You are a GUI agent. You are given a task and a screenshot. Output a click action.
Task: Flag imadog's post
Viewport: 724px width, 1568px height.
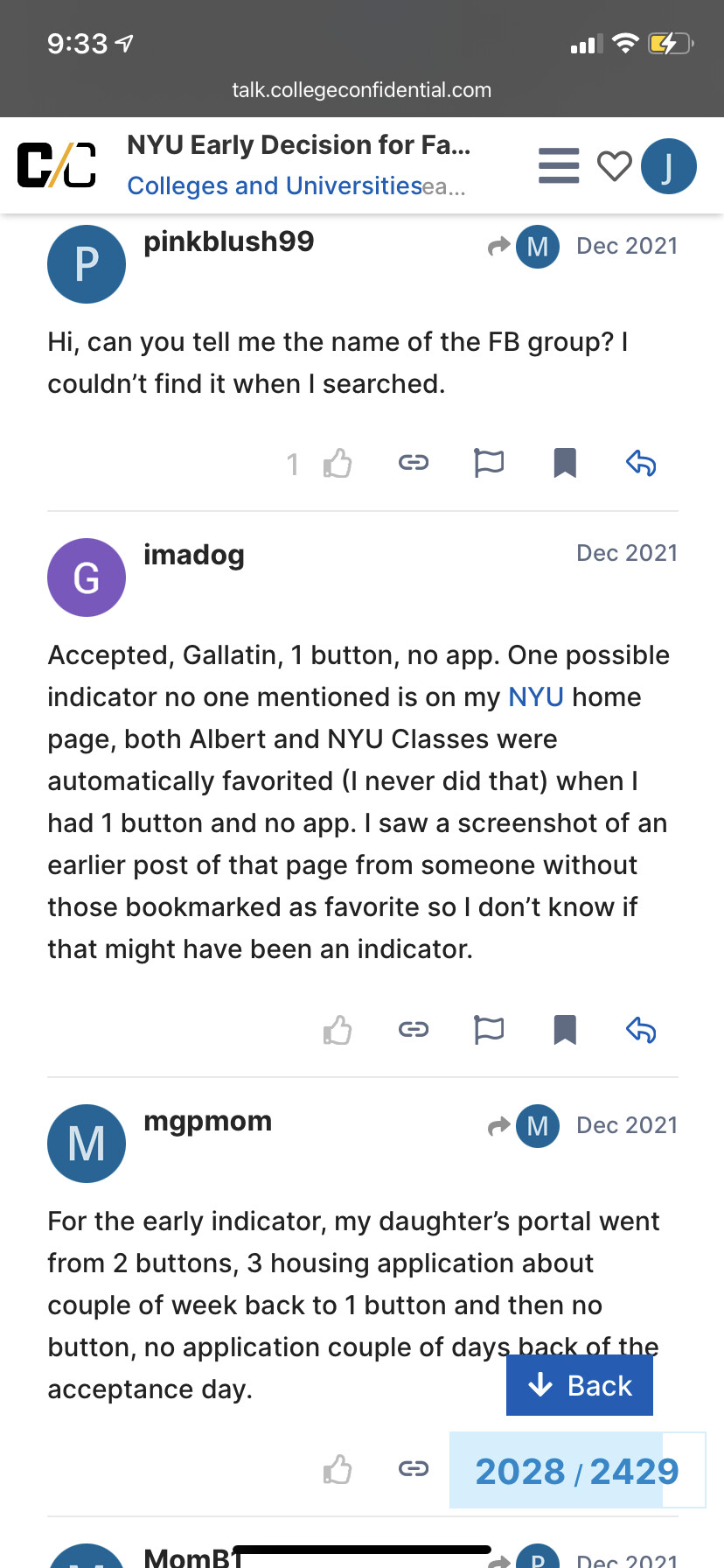click(x=489, y=1029)
